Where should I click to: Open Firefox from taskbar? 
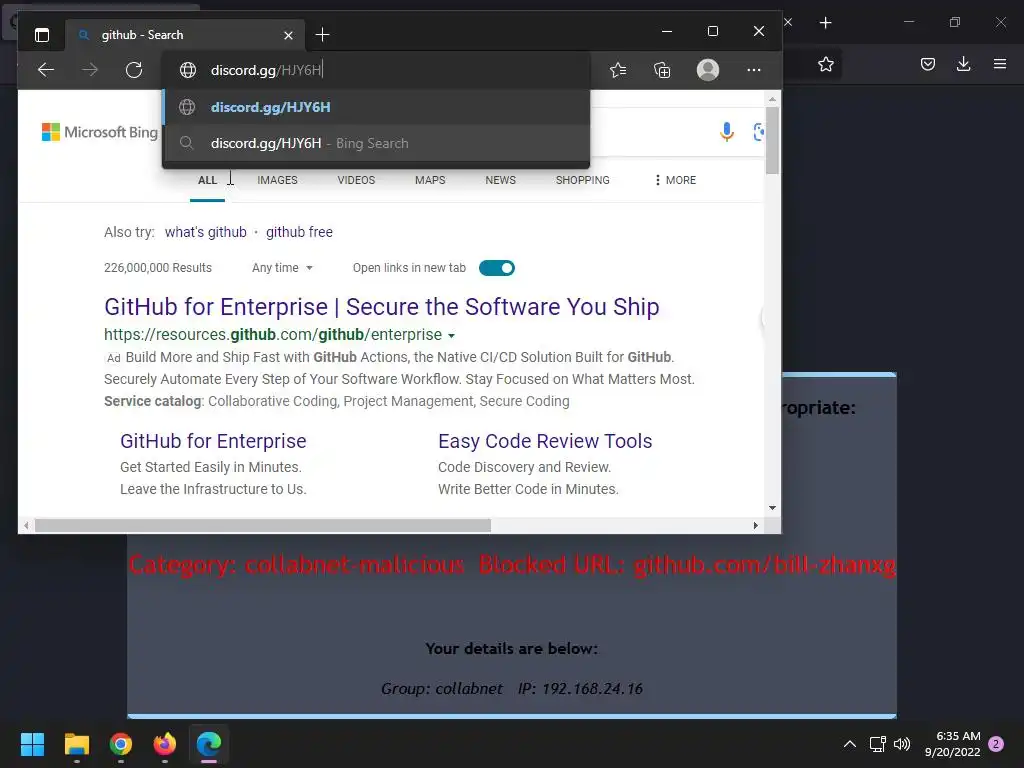[165, 744]
